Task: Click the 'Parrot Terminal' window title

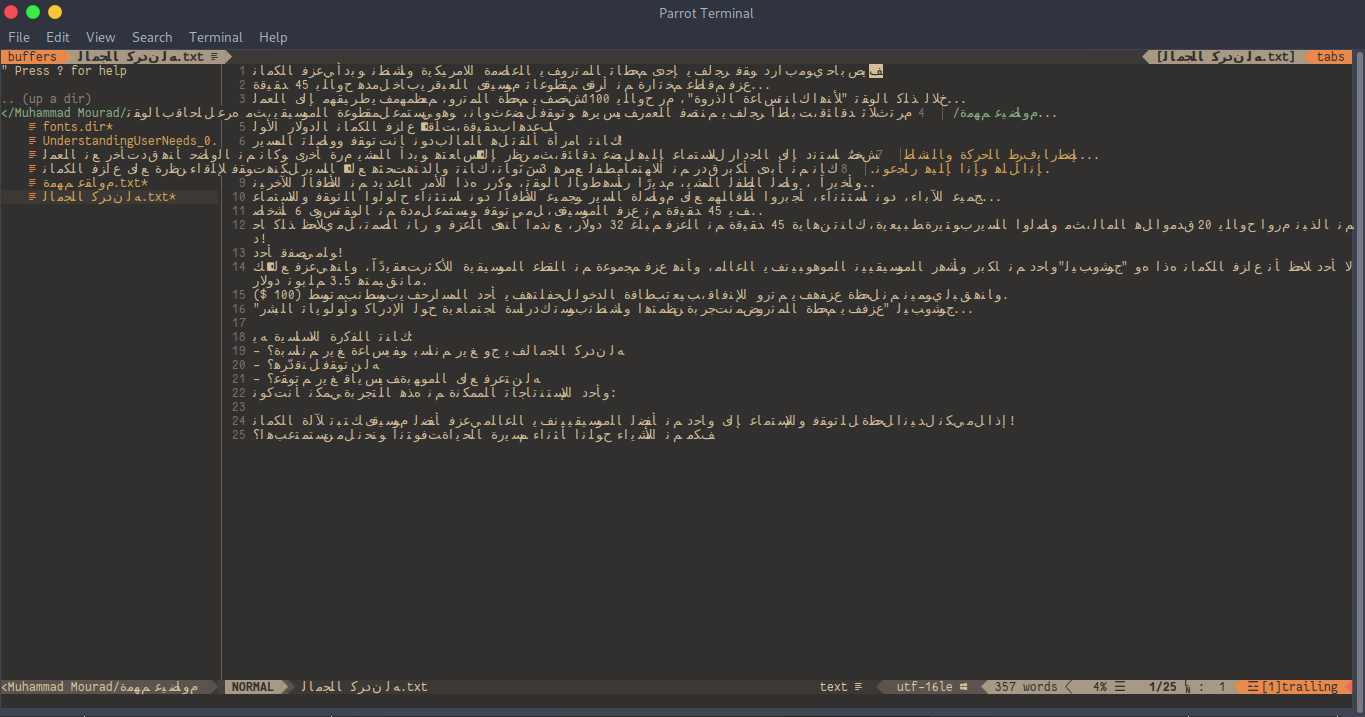Action: click(x=706, y=13)
